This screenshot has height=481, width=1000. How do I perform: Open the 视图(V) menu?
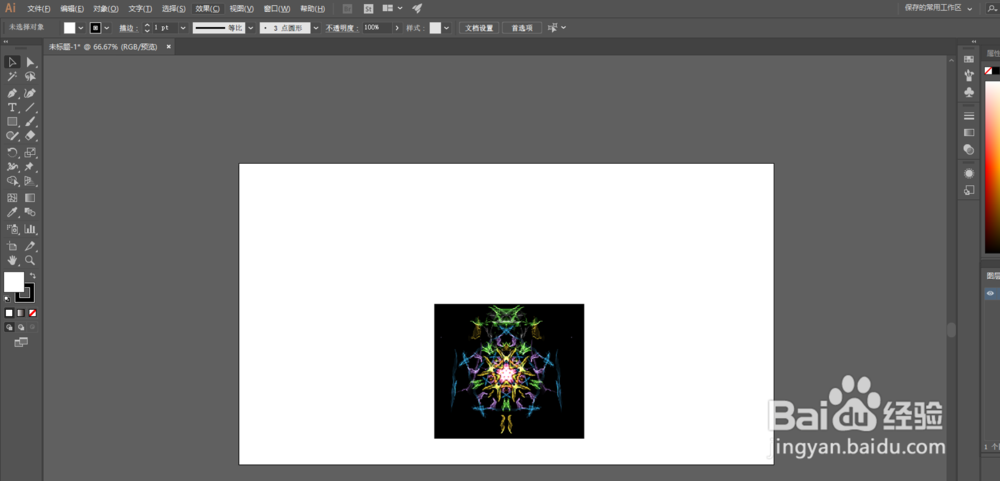tap(242, 9)
